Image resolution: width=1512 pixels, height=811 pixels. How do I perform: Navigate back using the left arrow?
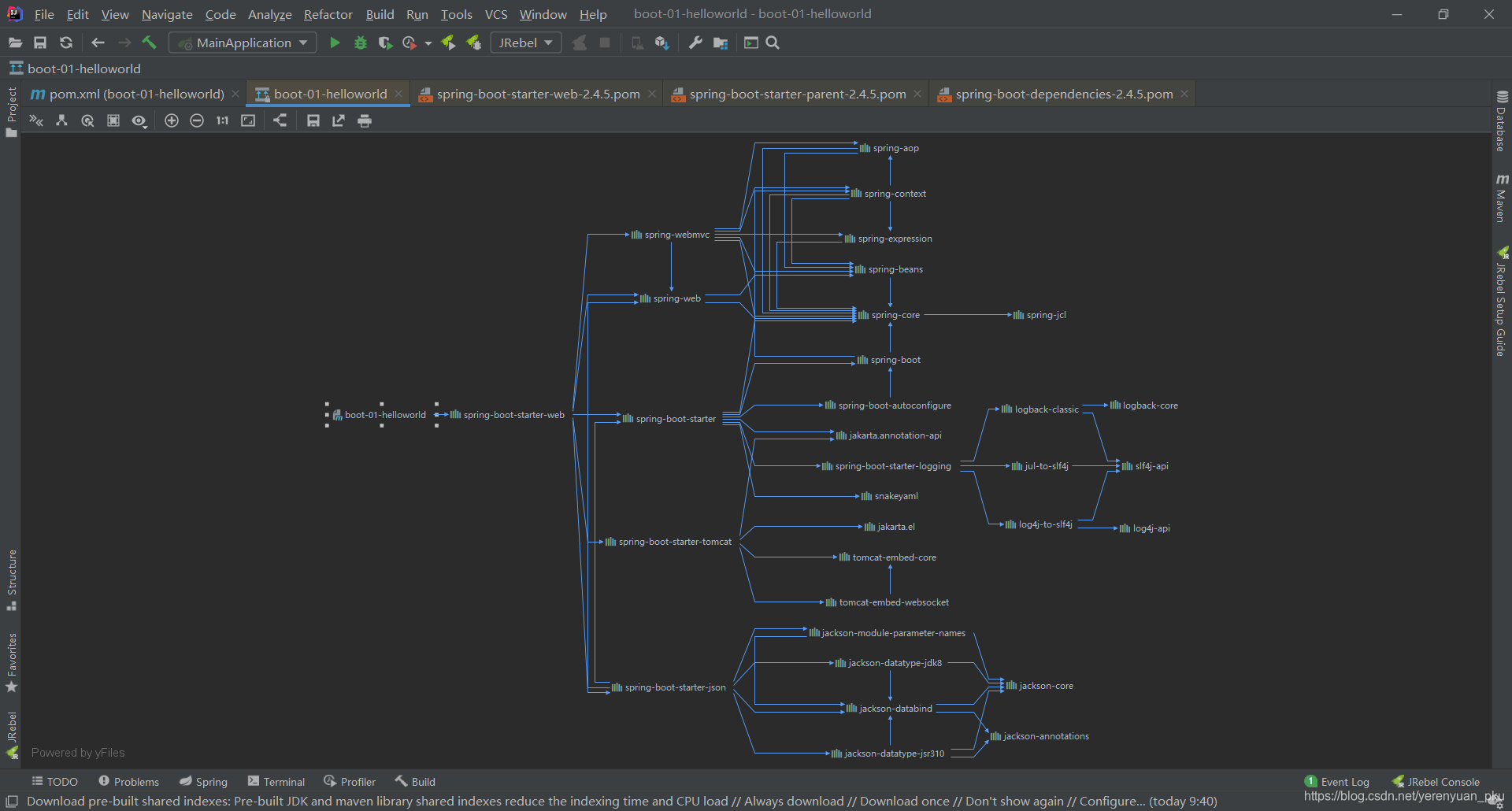(98, 43)
